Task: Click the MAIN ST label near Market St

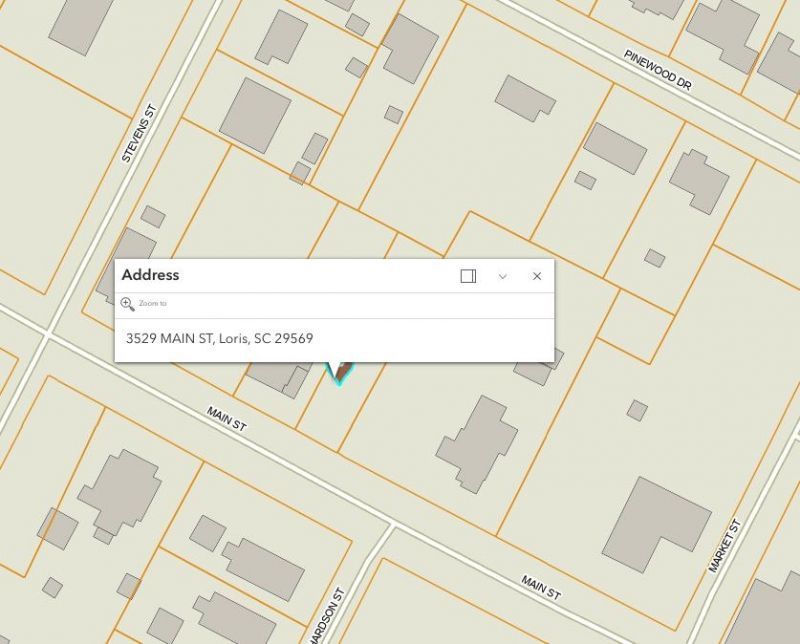Action: 541,587
